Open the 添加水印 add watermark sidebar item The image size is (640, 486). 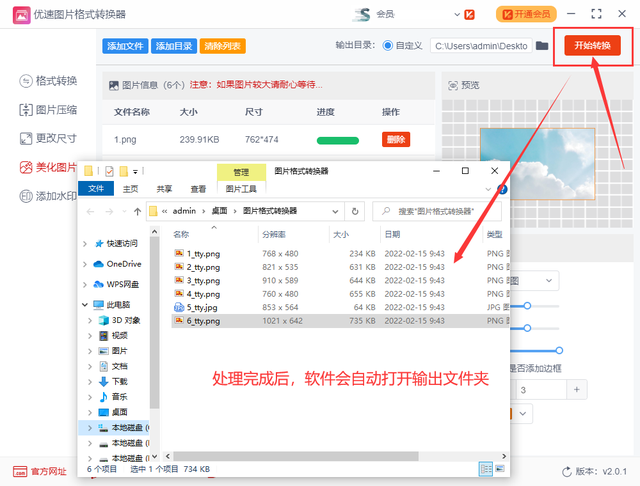point(48,196)
